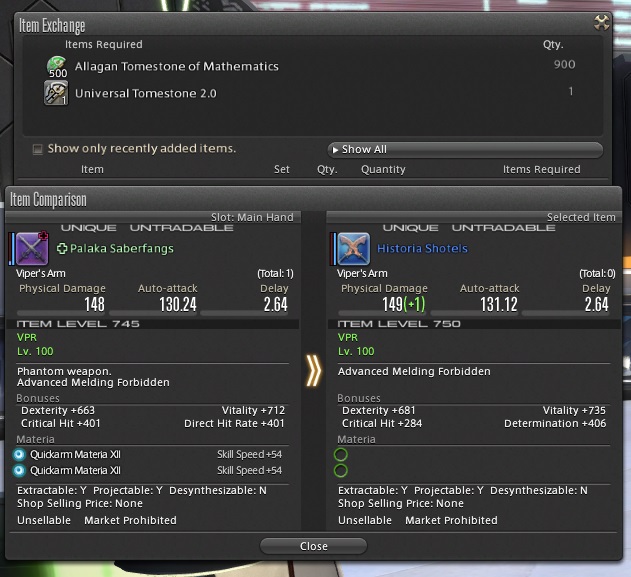
Task: Click the 'Vitality +712' bonus
Action: click(254, 410)
